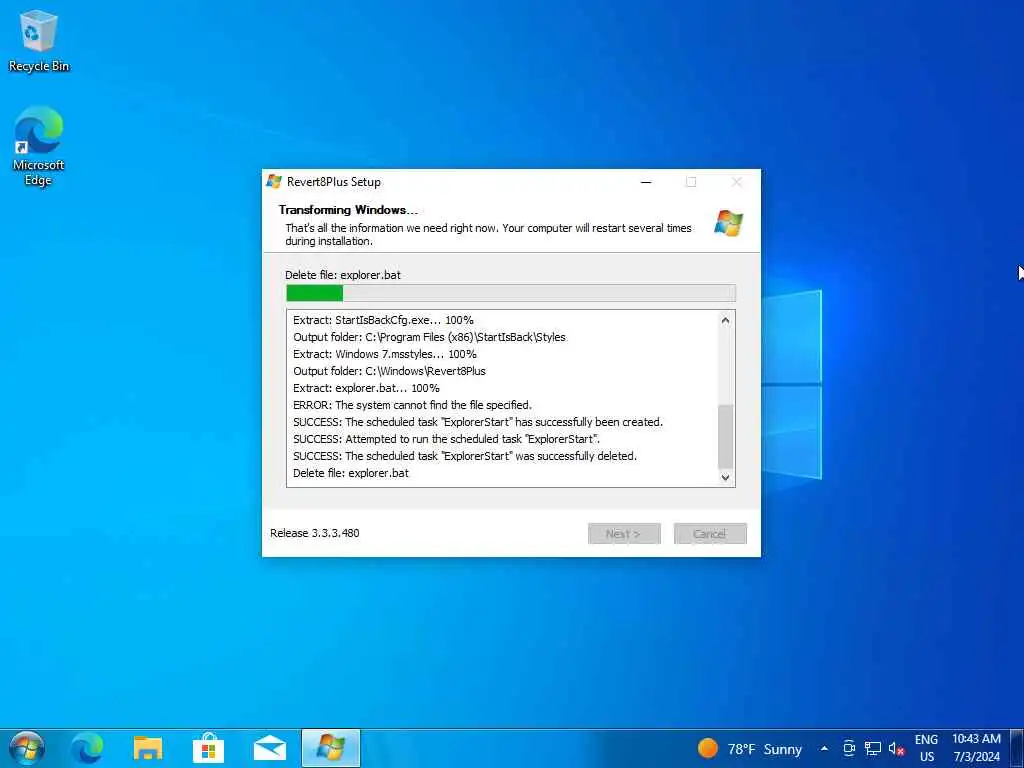Image resolution: width=1024 pixels, height=768 pixels.
Task: Select Revert8Plus Setup taskbar button
Action: 330,748
